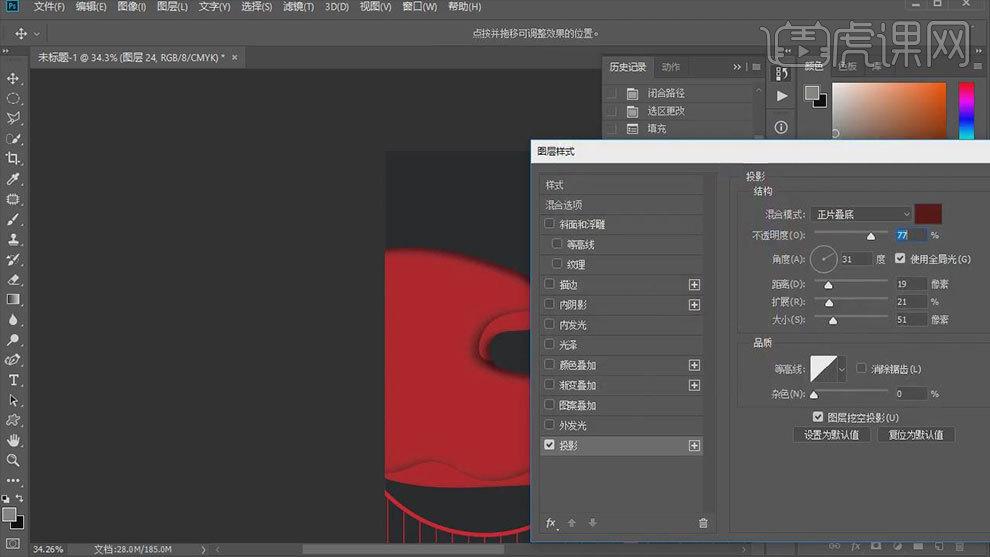
Task: Open the 图像(I) menu
Action: (x=131, y=6)
